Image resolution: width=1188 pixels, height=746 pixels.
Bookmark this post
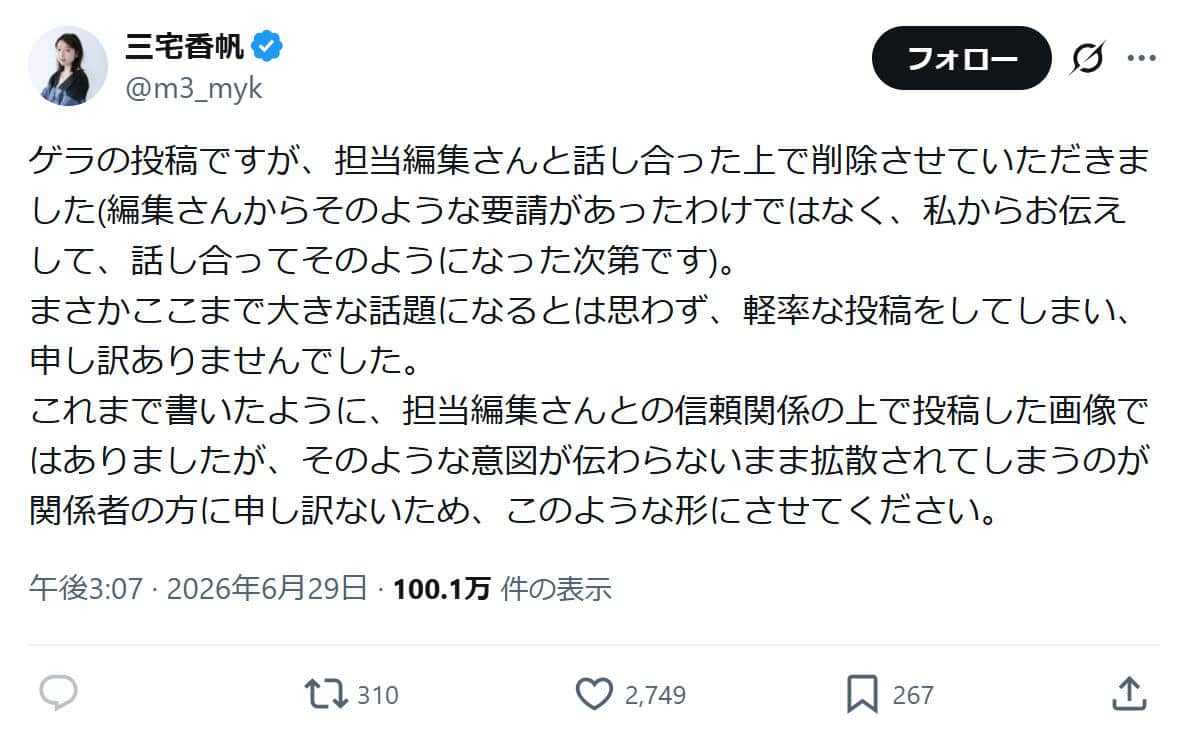pyautogui.click(x=862, y=694)
